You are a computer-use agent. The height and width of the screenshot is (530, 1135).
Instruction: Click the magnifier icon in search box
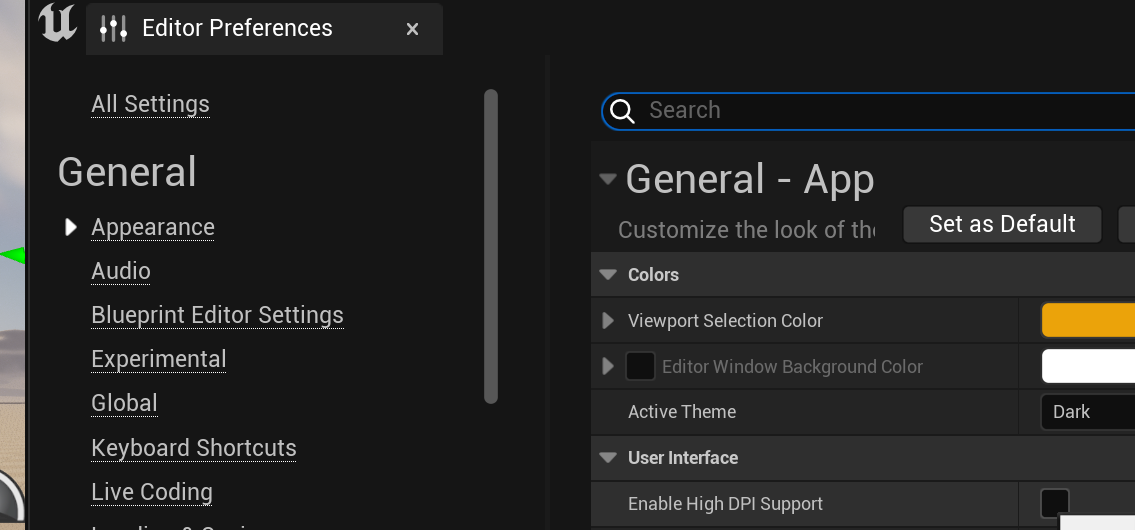click(x=622, y=111)
